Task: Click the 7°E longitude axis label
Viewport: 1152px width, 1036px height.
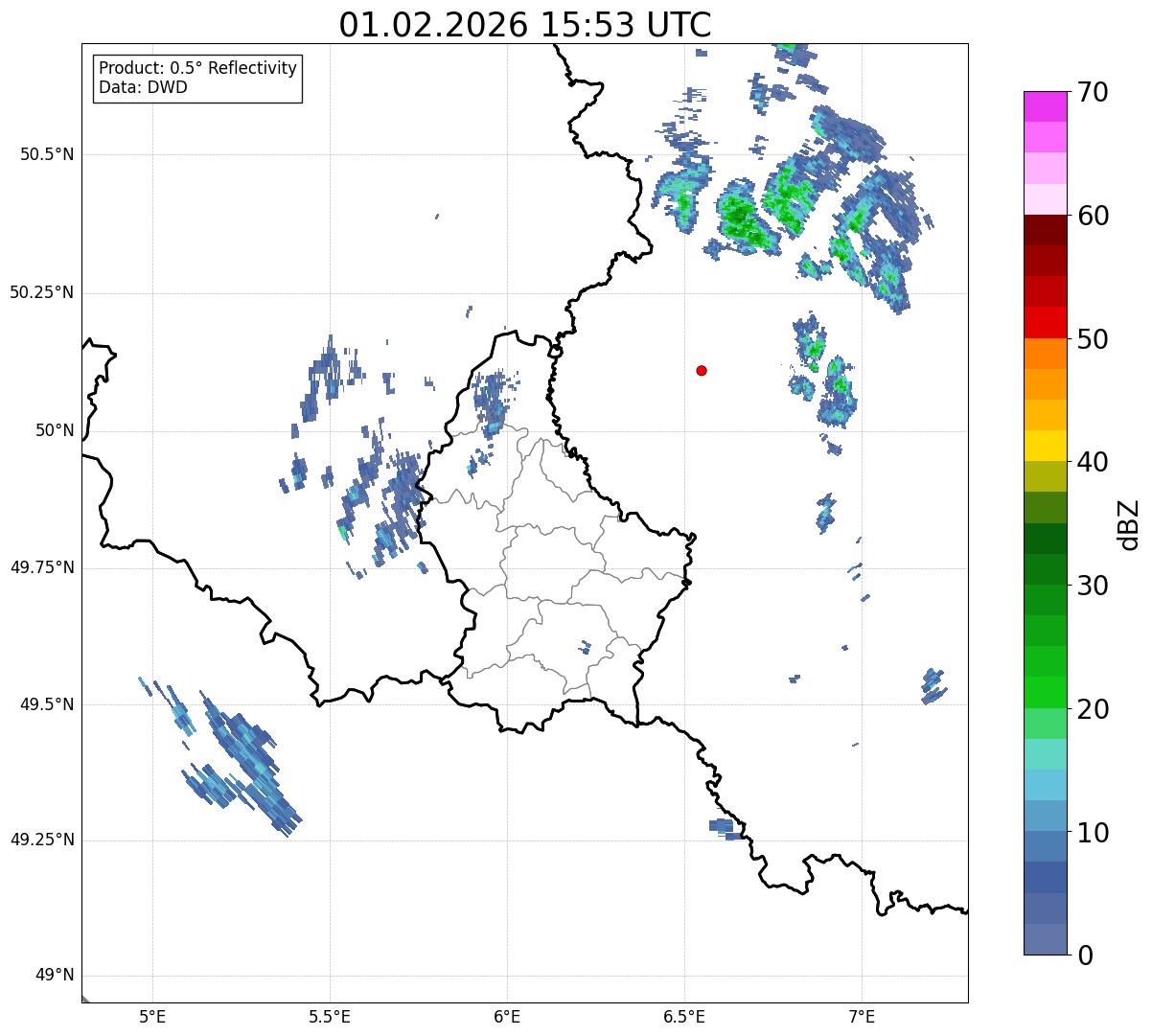Action: click(862, 1016)
